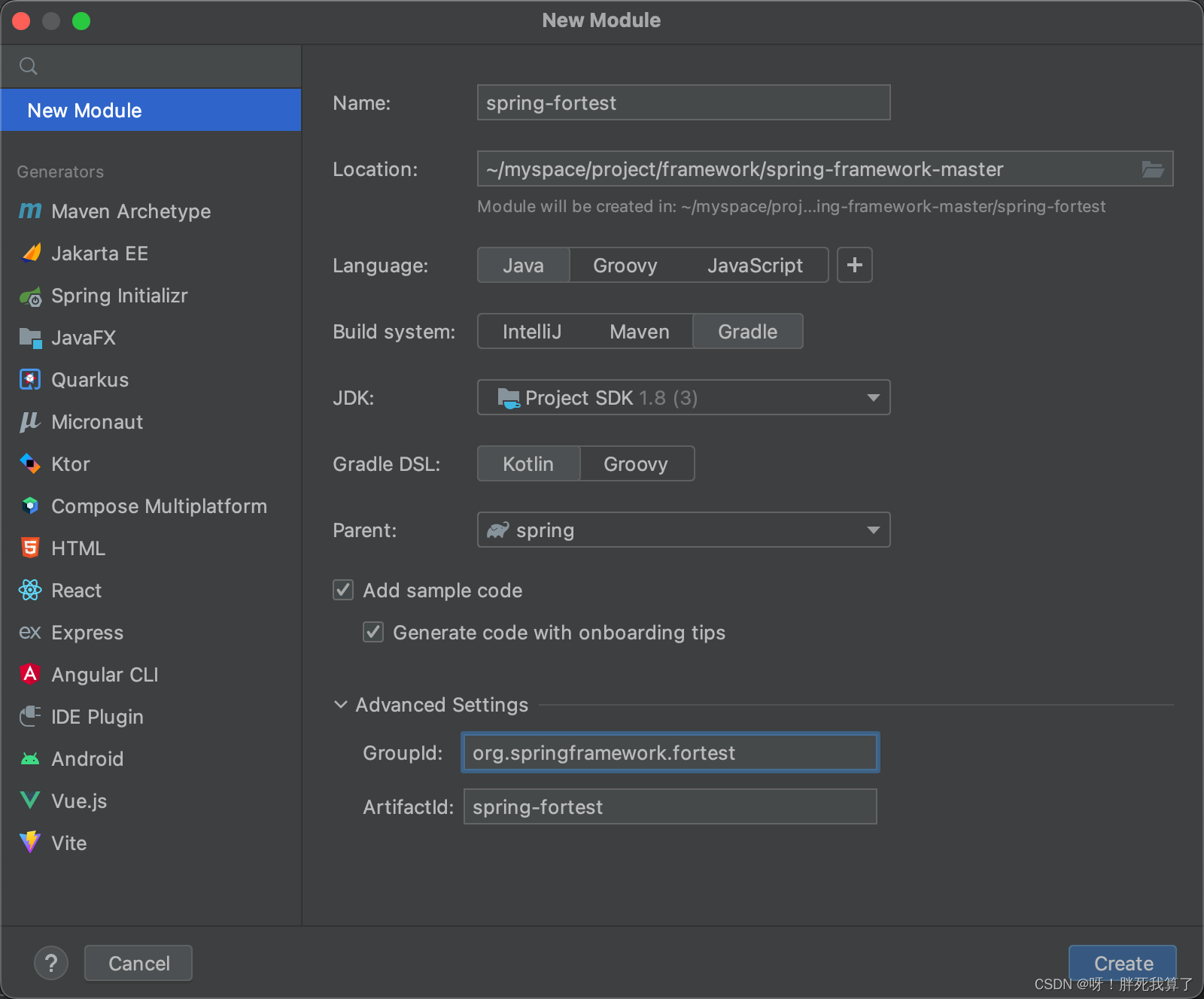Click the Vue.js icon
This screenshot has height=999, width=1204.
coord(30,800)
